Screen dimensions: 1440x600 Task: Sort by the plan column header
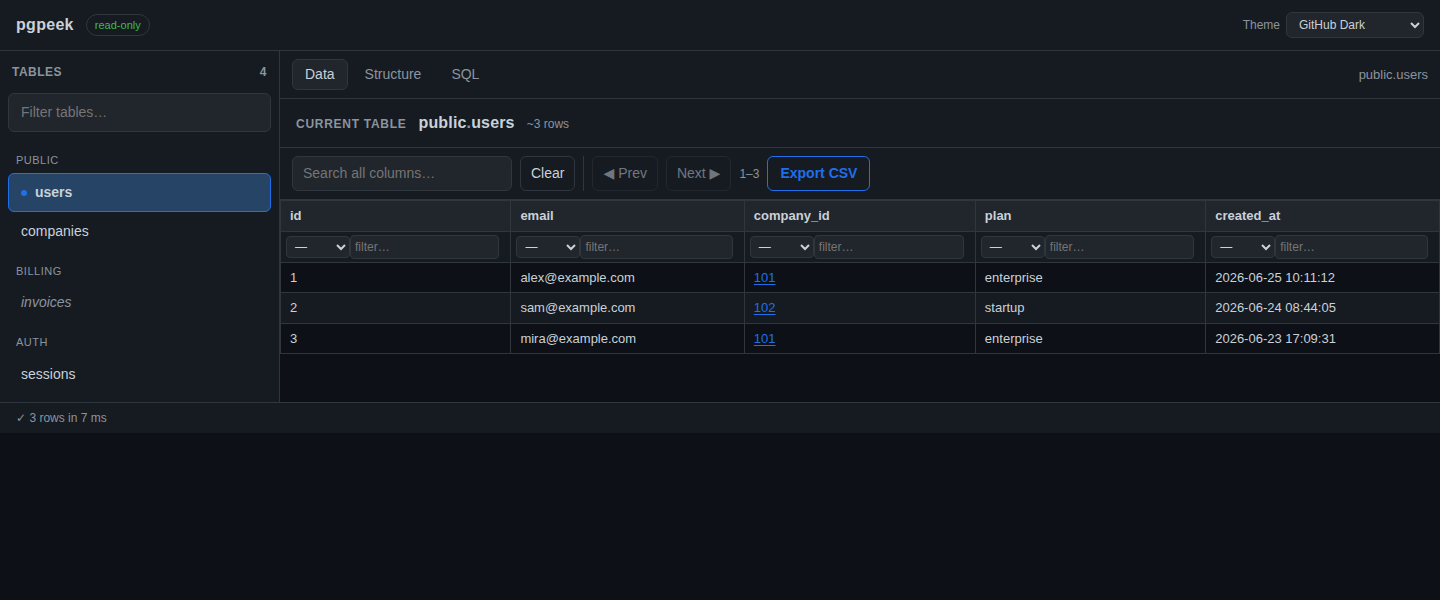(x=1090, y=216)
